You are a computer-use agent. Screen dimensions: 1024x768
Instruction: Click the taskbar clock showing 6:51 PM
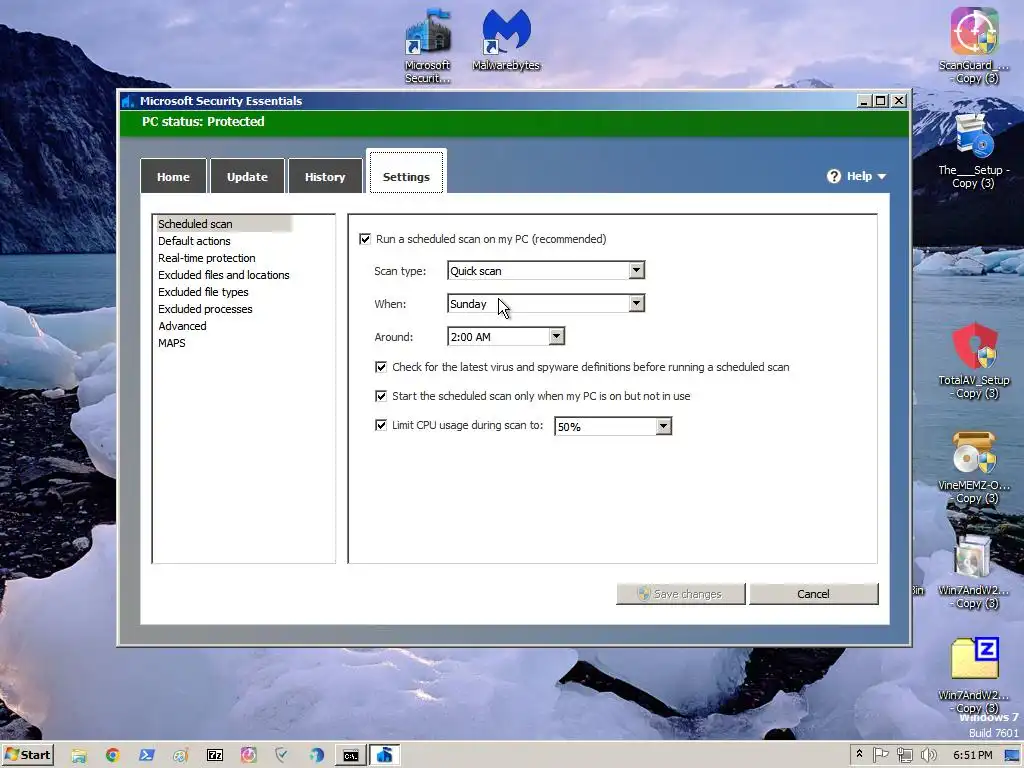click(x=972, y=756)
